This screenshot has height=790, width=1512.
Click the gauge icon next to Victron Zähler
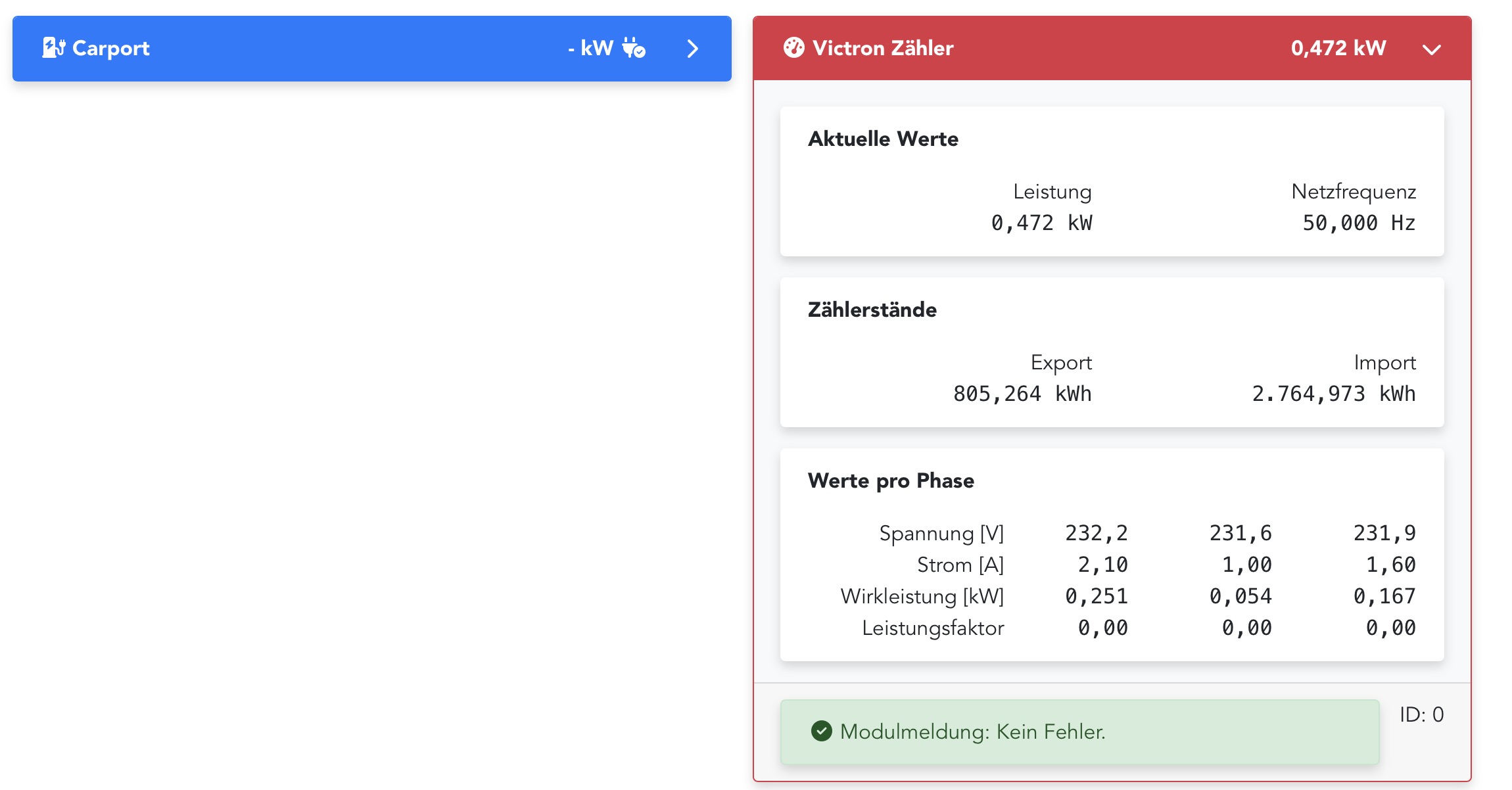(x=793, y=48)
